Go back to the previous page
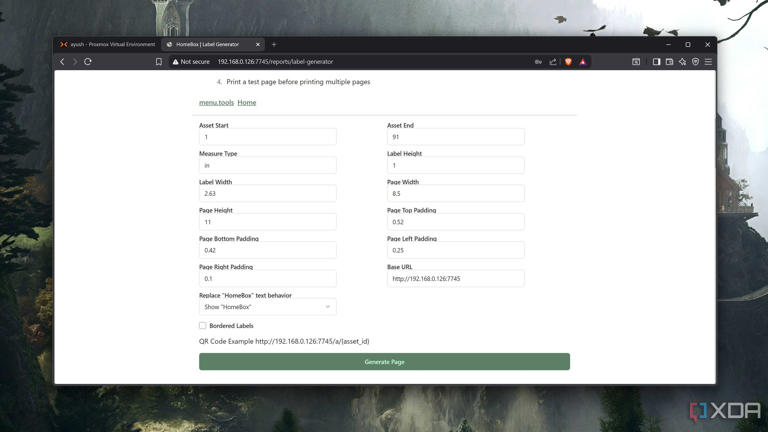 click(x=62, y=62)
